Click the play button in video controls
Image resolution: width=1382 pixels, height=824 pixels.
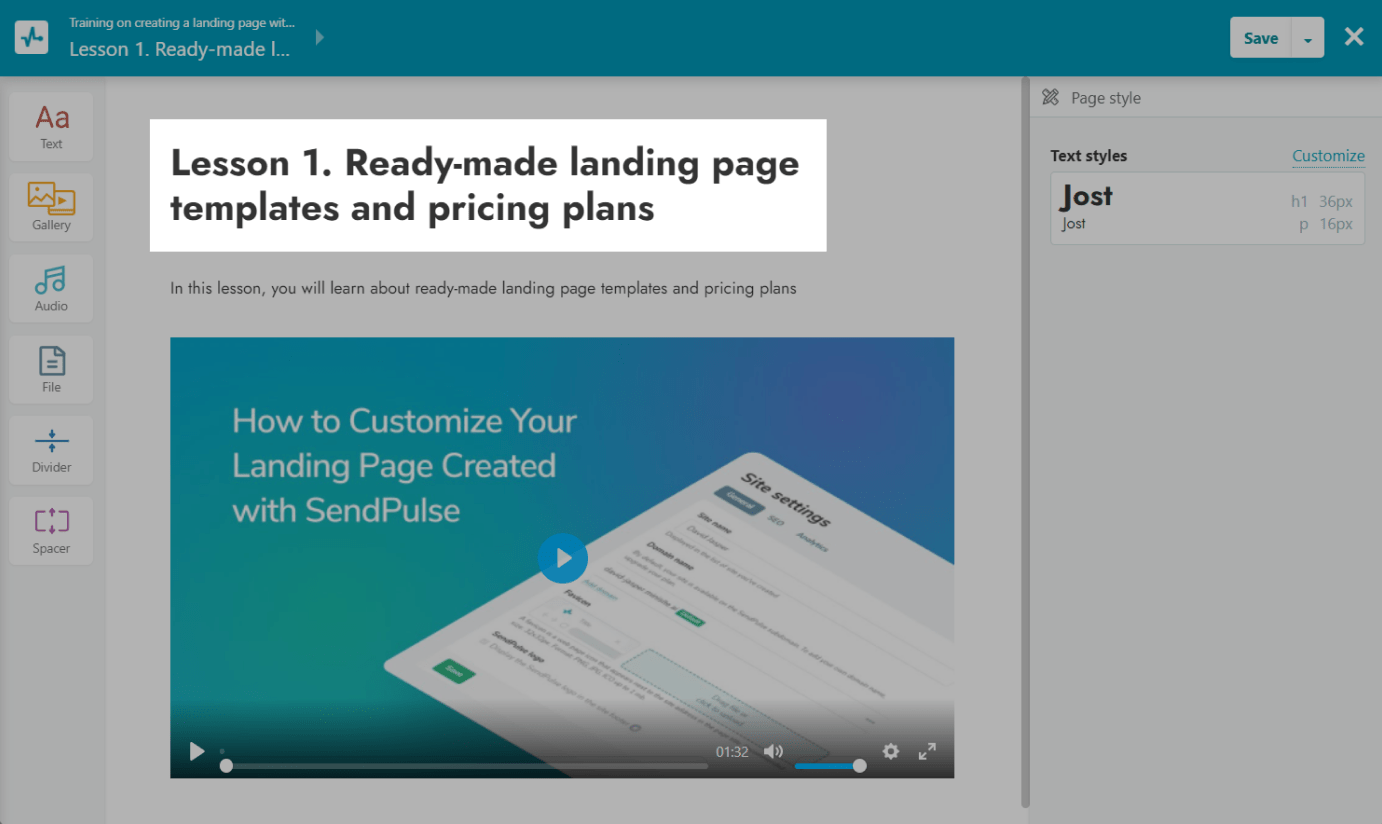pos(197,751)
